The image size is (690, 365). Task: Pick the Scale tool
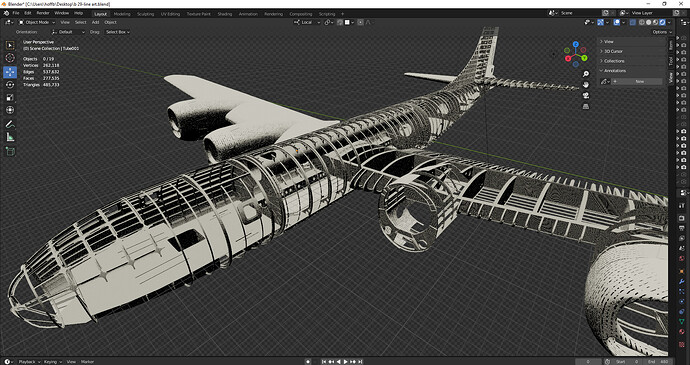(10, 97)
